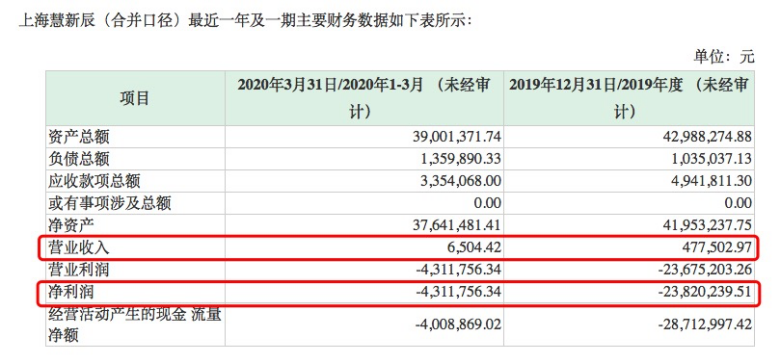
Task: Click the 项目 column header
Action: (x=134, y=98)
